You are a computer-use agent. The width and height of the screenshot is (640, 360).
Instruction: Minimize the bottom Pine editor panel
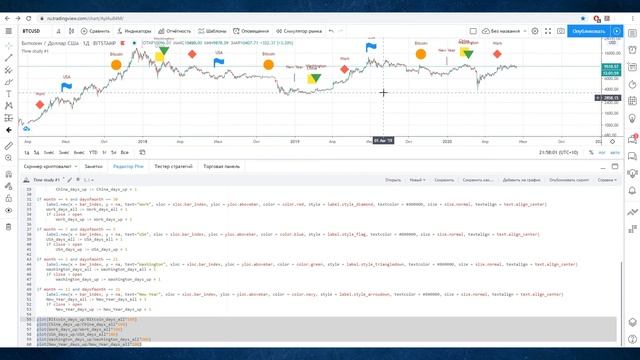[603, 167]
